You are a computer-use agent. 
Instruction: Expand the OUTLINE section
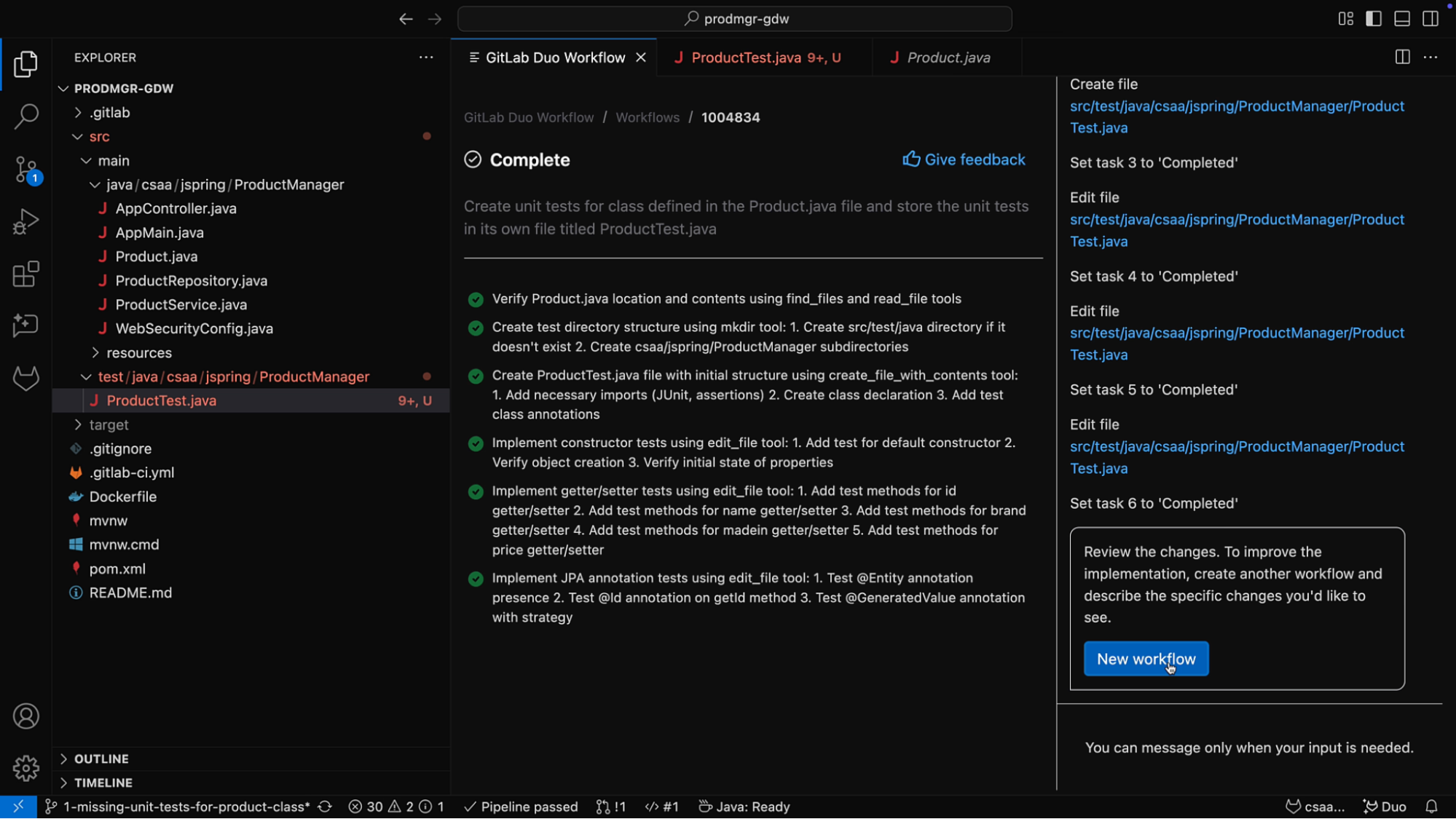pos(101,759)
